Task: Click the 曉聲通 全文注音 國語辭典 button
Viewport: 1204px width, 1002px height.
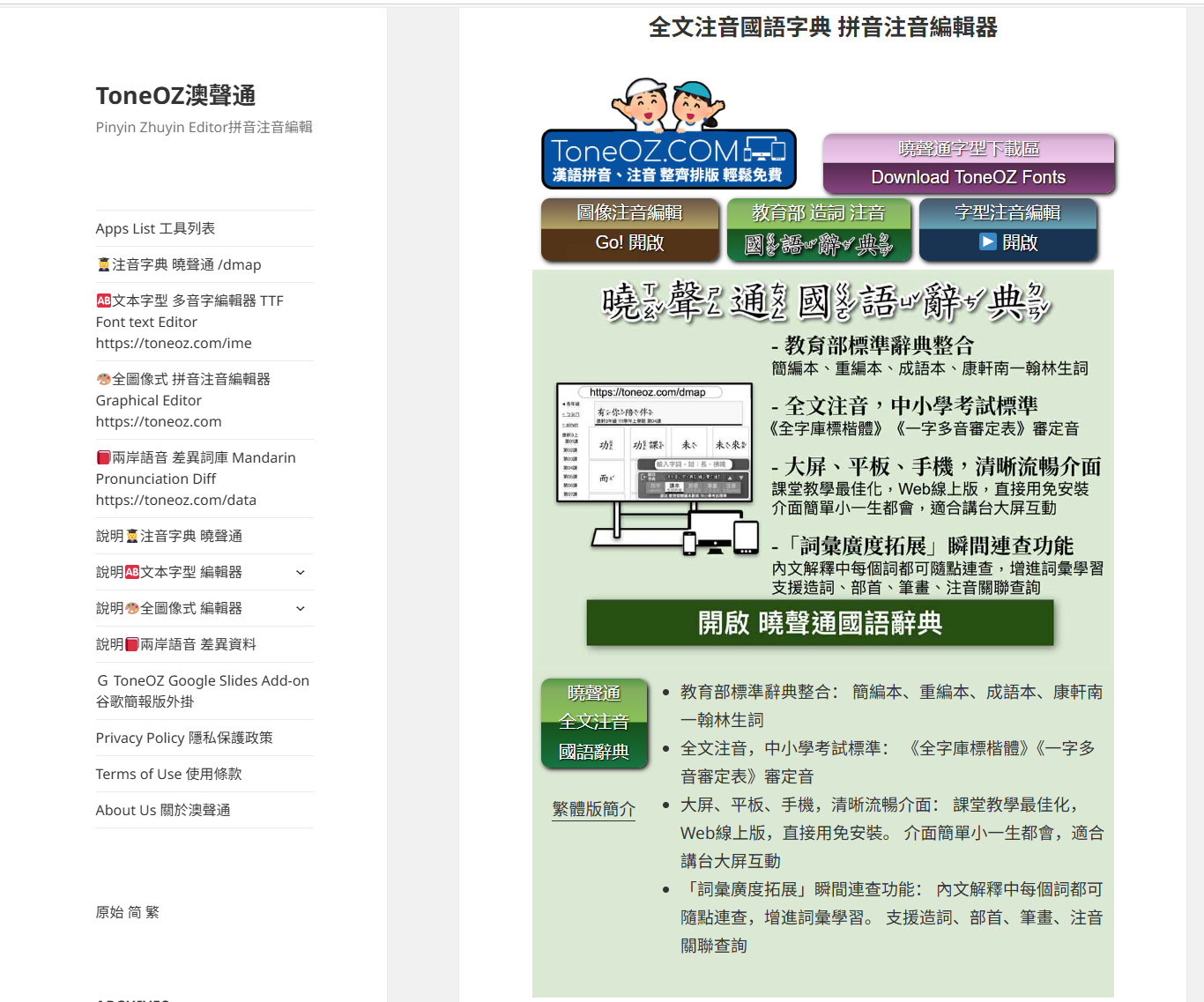Action: [x=594, y=724]
